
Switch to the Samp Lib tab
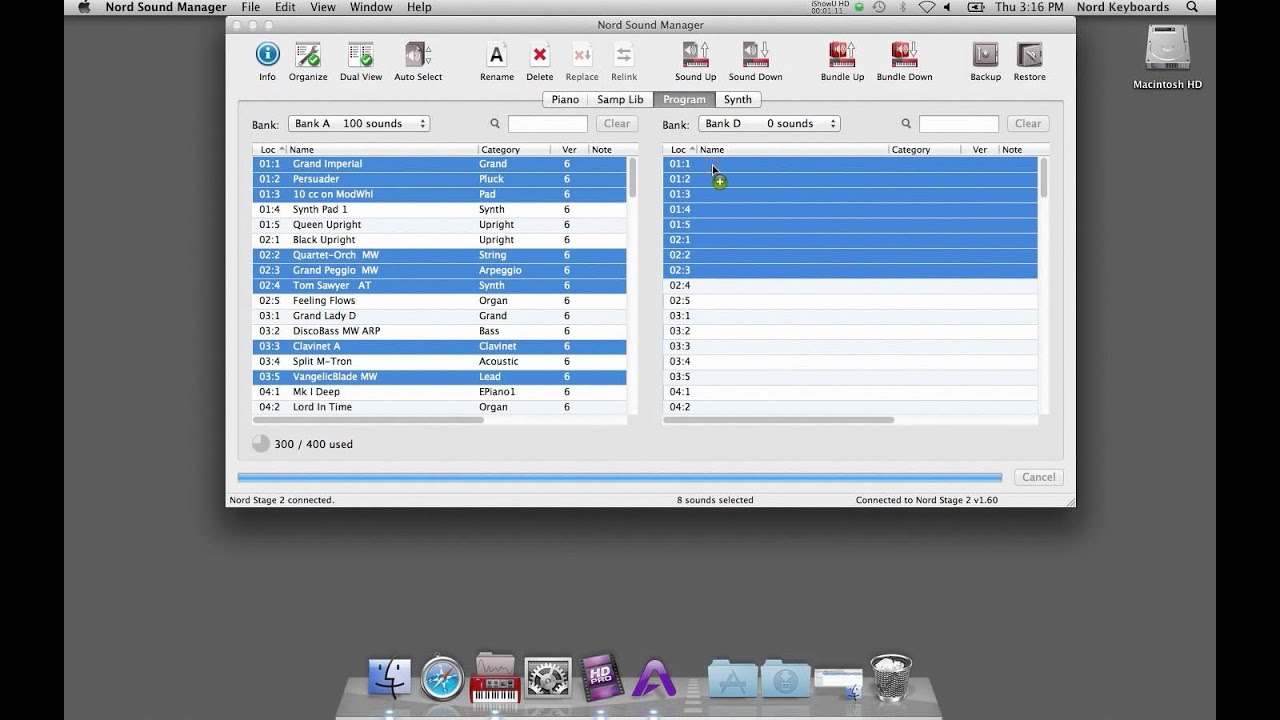(620, 99)
